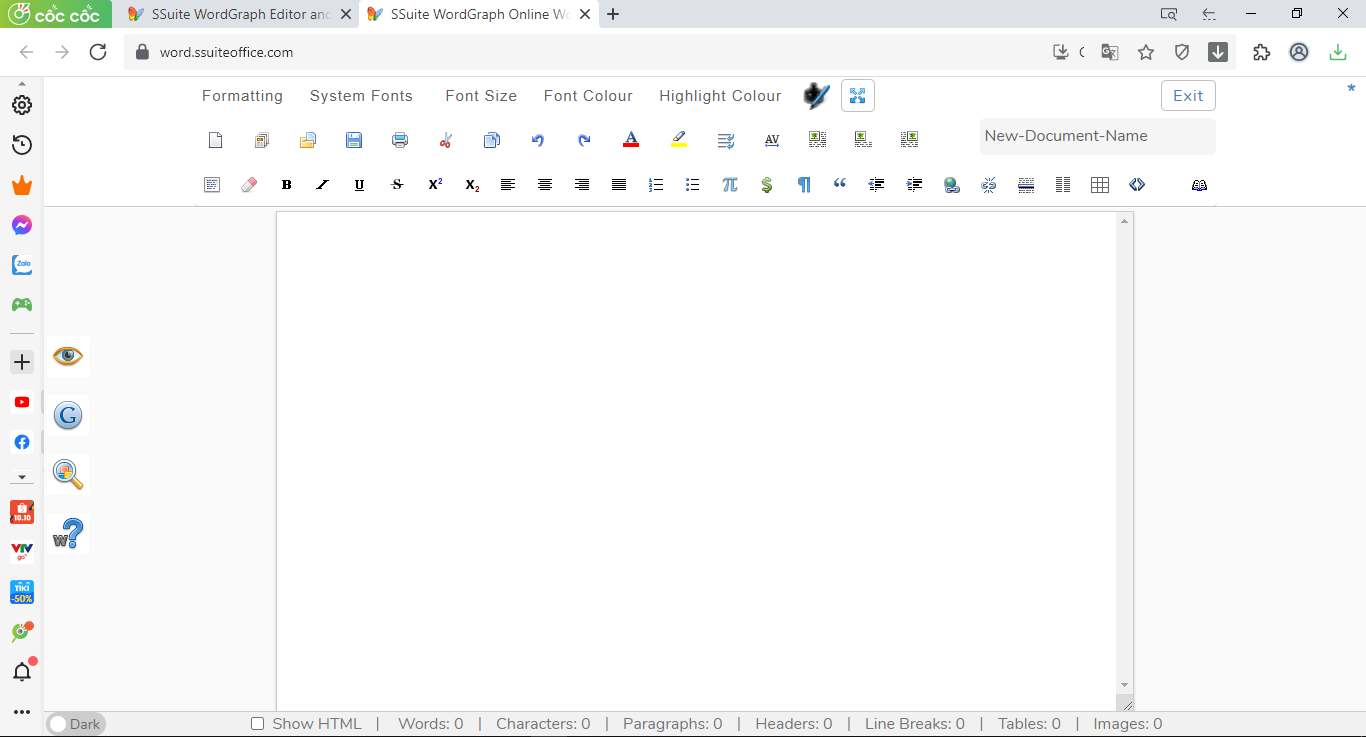
Task: Open the Formatting dropdown menu
Action: pyautogui.click(x=242, y=96)
